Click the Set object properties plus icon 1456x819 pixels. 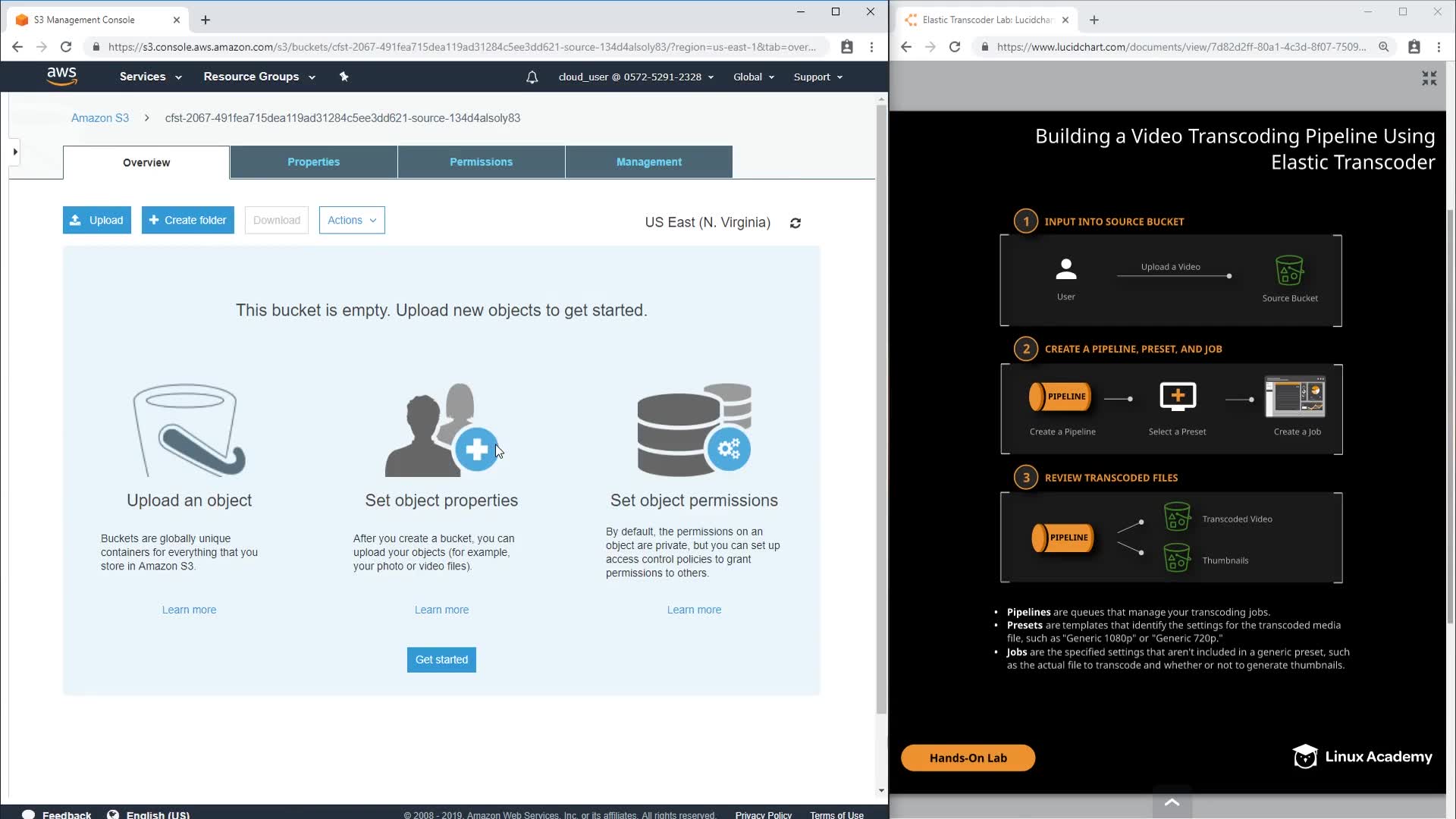(x=476, y=449)
